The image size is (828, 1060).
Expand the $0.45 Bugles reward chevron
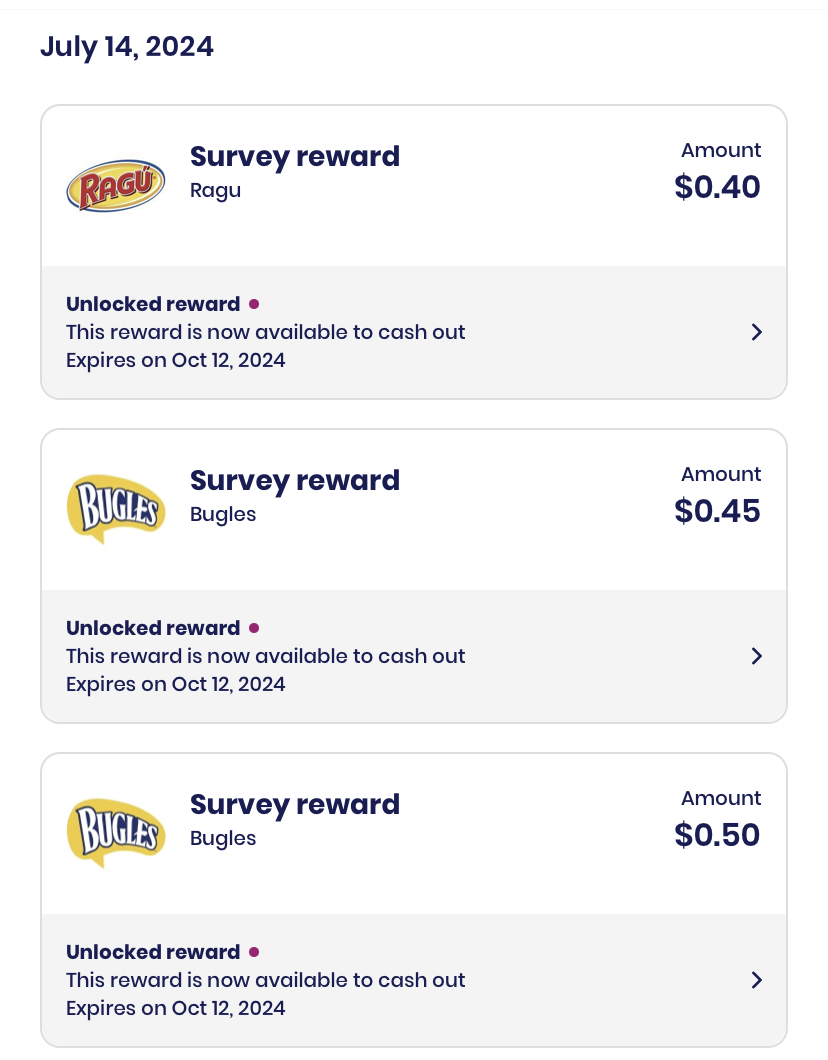pos(756,656)
